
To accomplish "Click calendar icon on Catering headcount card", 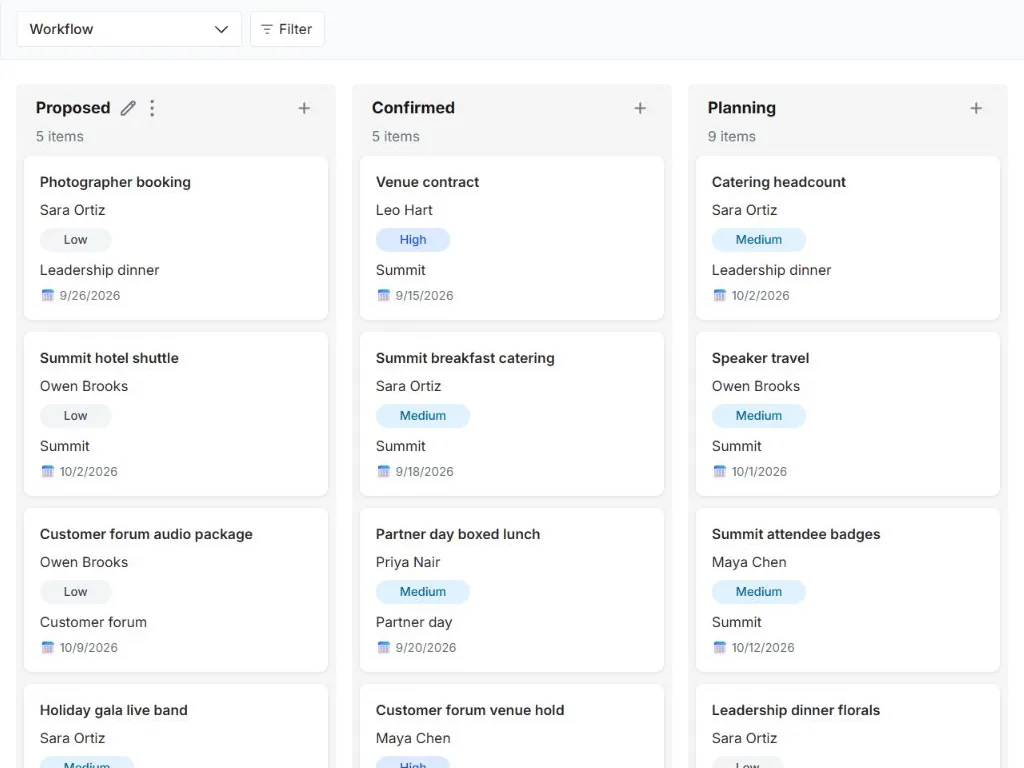I will pos(720,295).
